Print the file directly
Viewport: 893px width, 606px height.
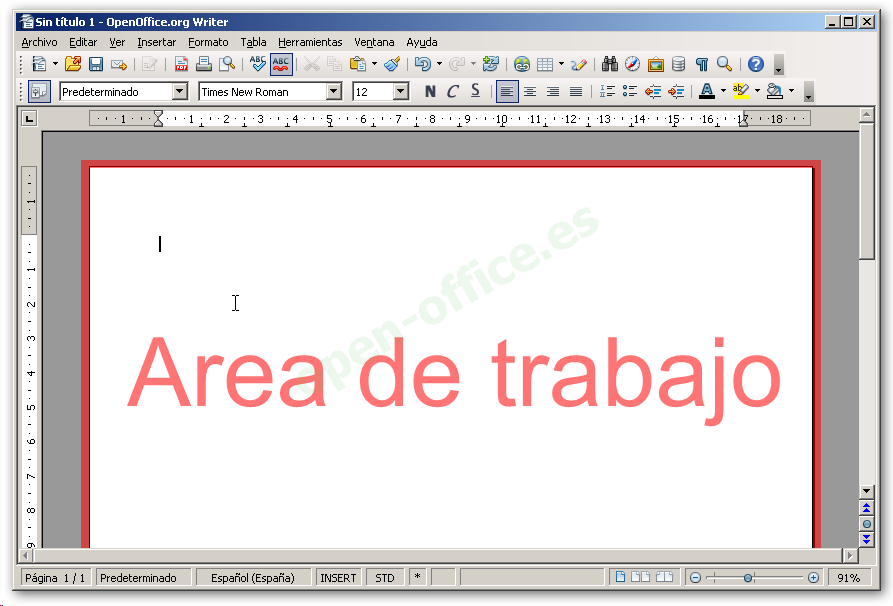point(203,64)
